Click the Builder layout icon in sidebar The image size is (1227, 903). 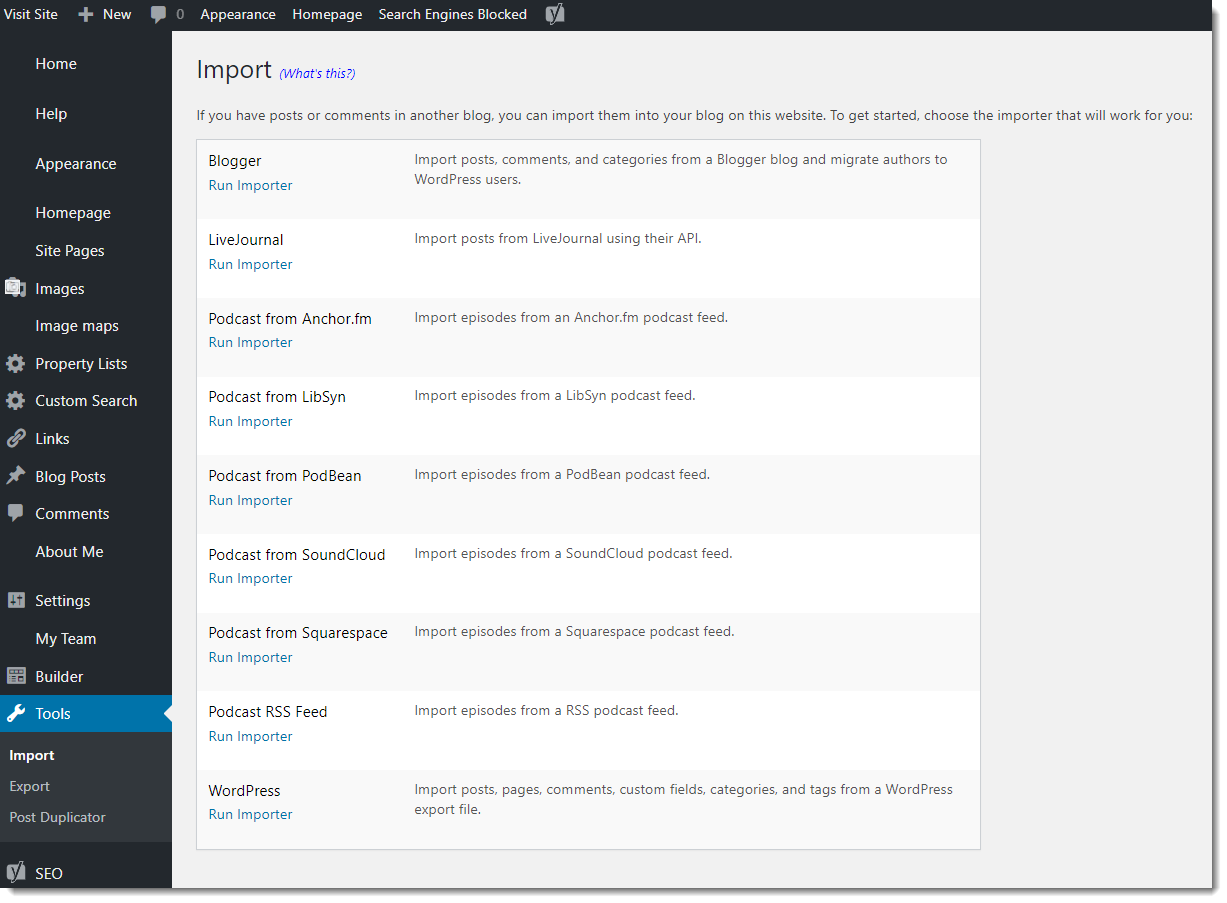point(16,676)
